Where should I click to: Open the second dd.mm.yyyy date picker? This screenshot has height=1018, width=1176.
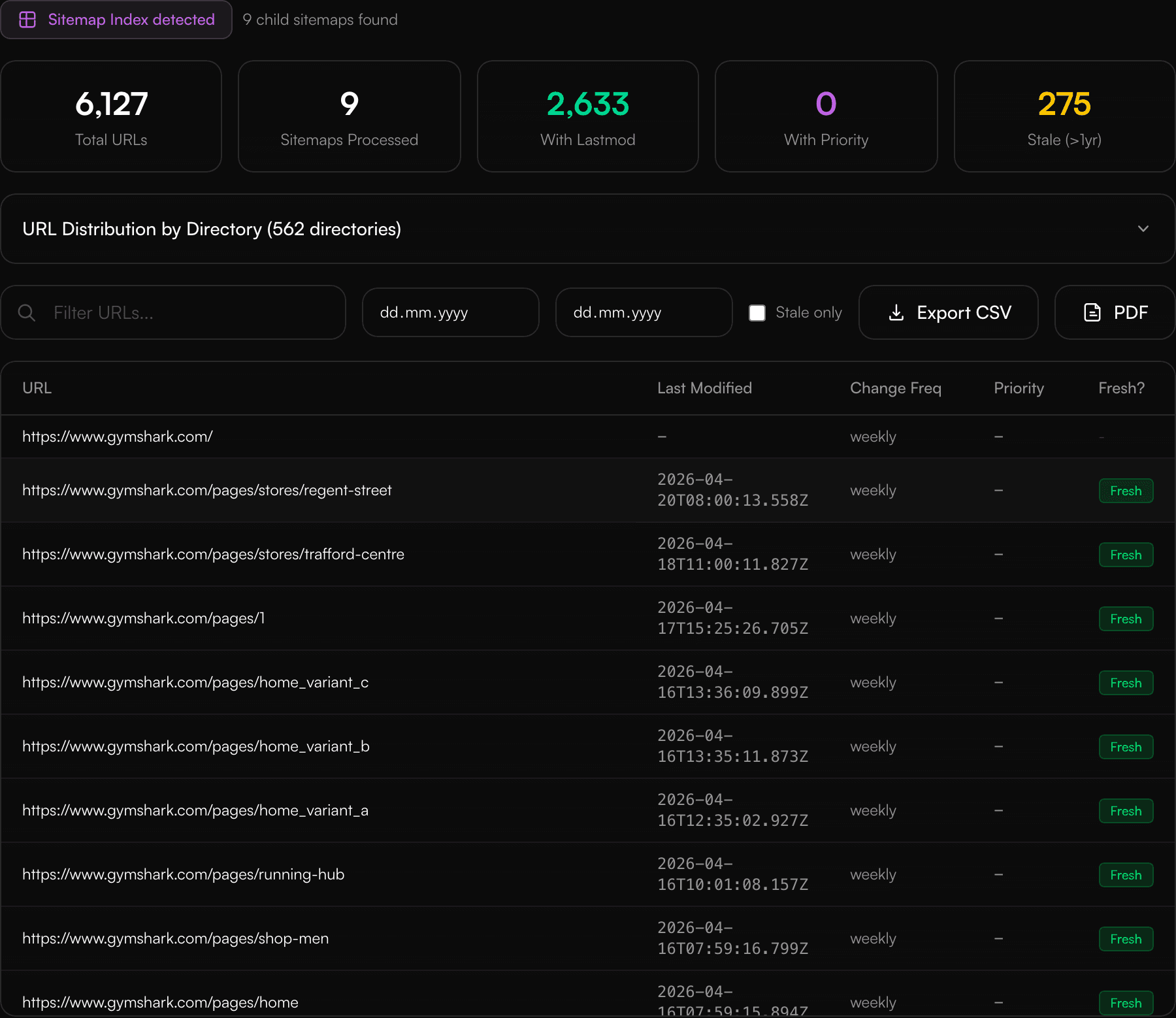coord(644,312)
